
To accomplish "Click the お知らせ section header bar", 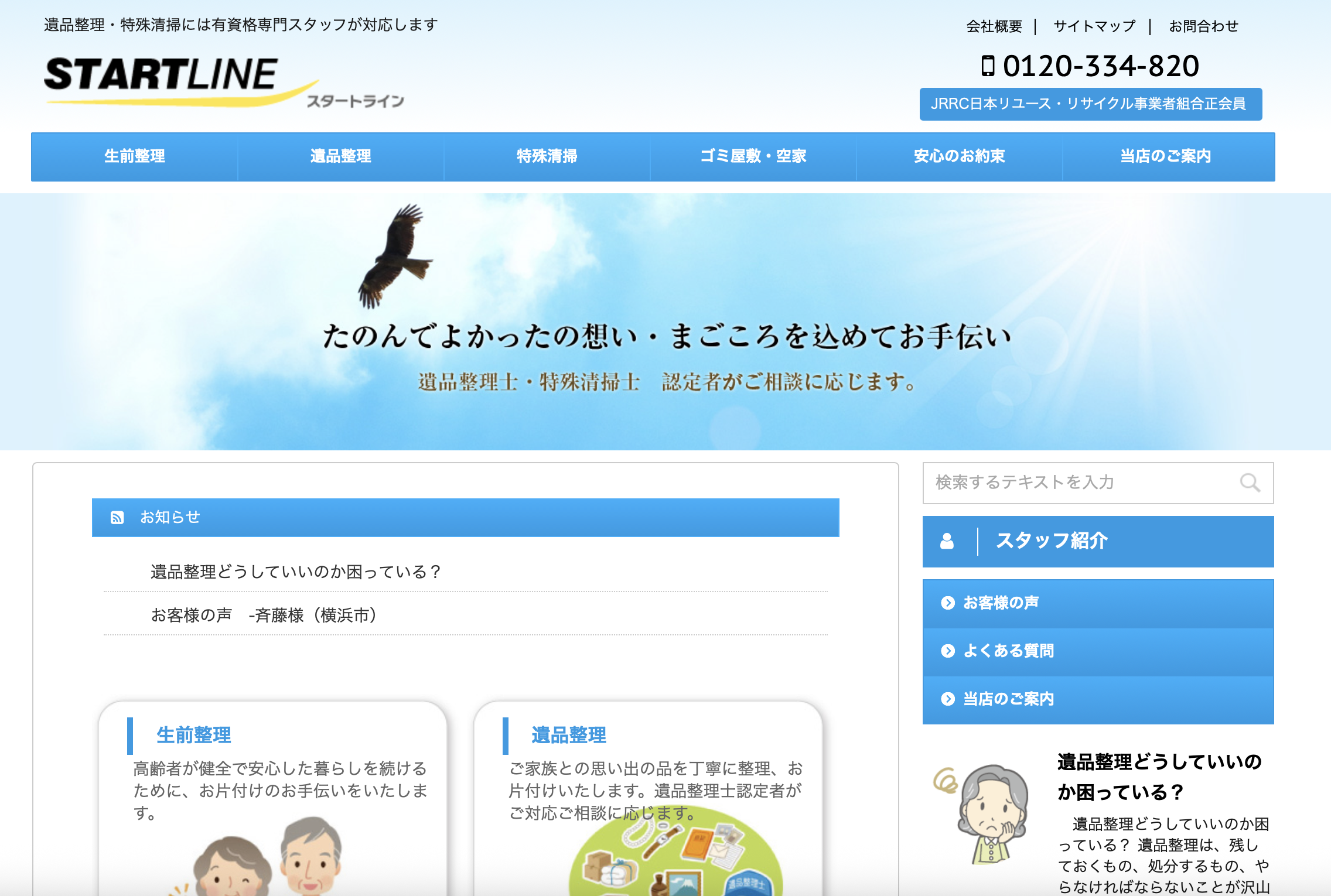I will tap(466, 517).
